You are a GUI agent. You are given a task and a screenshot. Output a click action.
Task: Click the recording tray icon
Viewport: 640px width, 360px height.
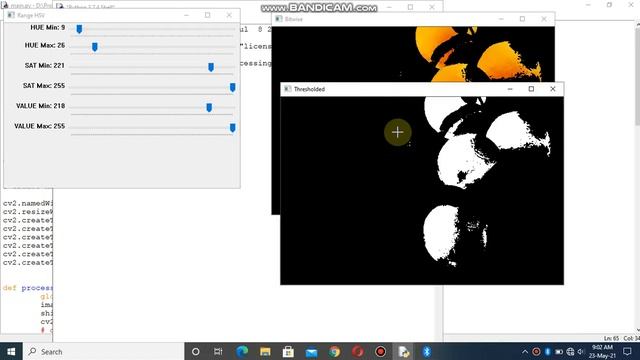(x=536, y=351)
